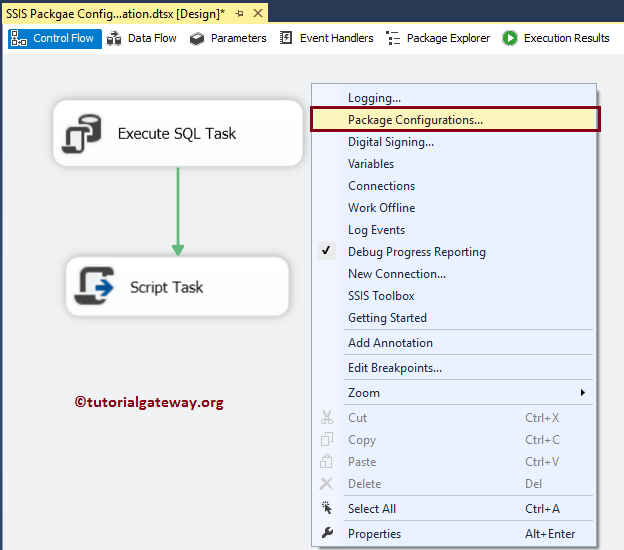This screenshot has height=550, width=624.
Task: Expand the Zoom submenu arrow
Action: [x=583, y=392]
